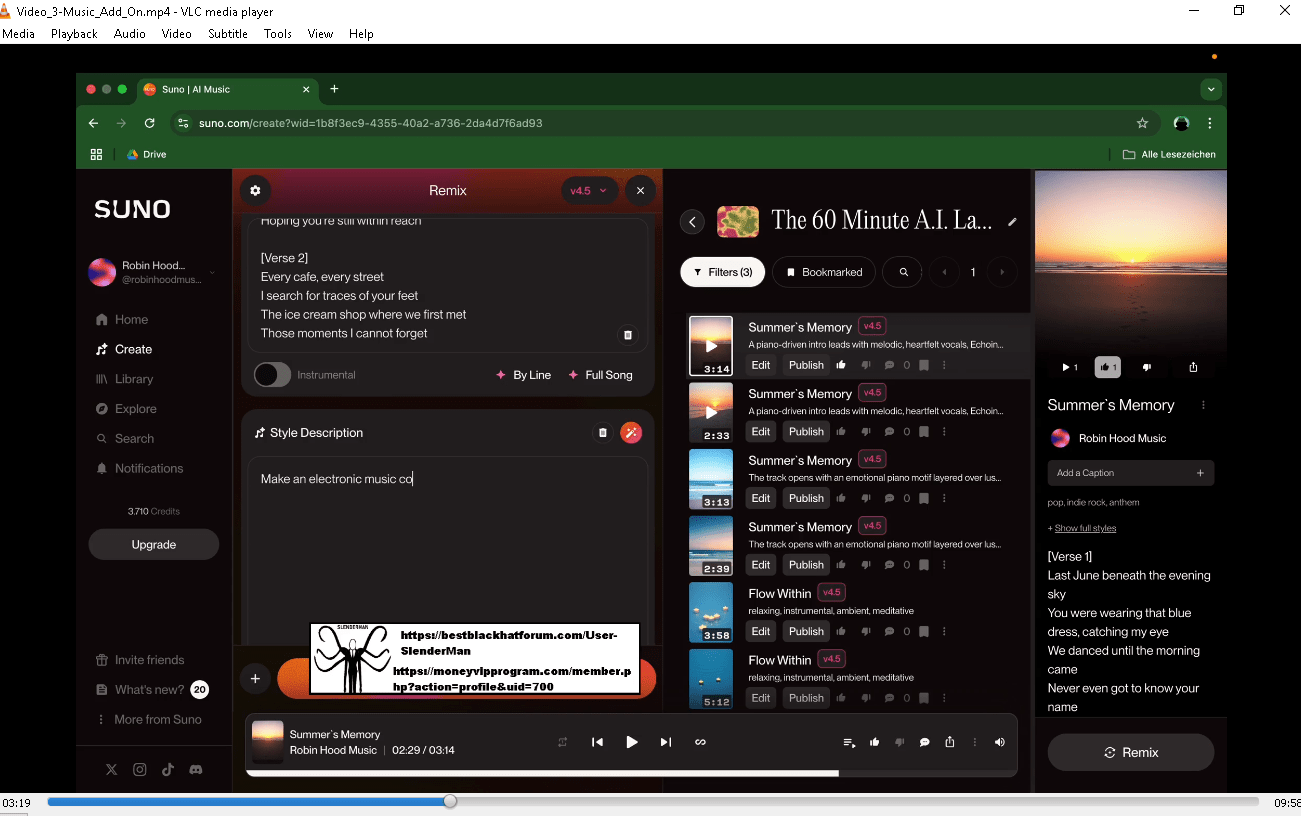Edit the first Summer's Memory track

click(x=761, y=365)
